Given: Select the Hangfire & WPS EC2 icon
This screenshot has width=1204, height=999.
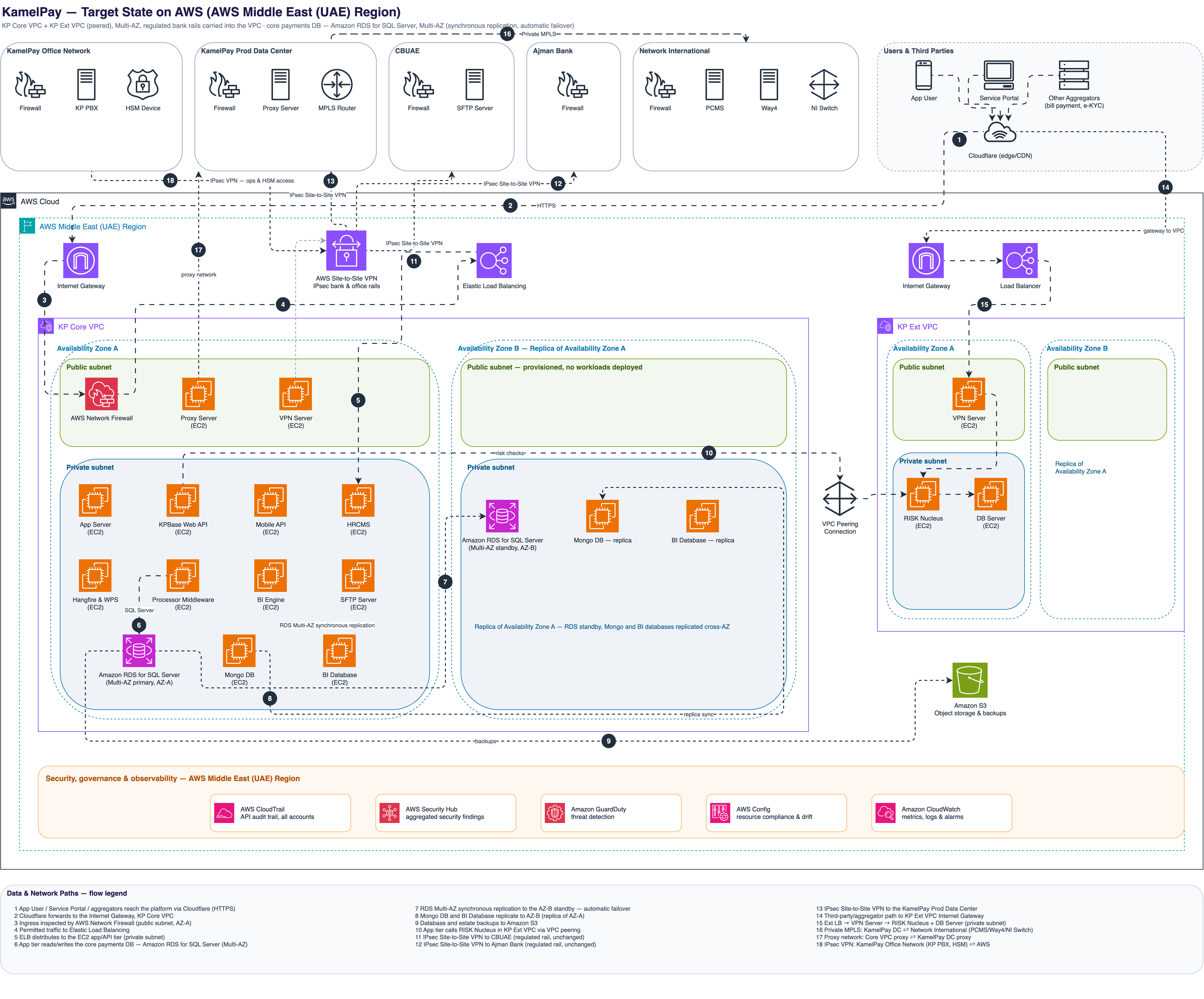Looking at the screenshot, I should [95, 576].
